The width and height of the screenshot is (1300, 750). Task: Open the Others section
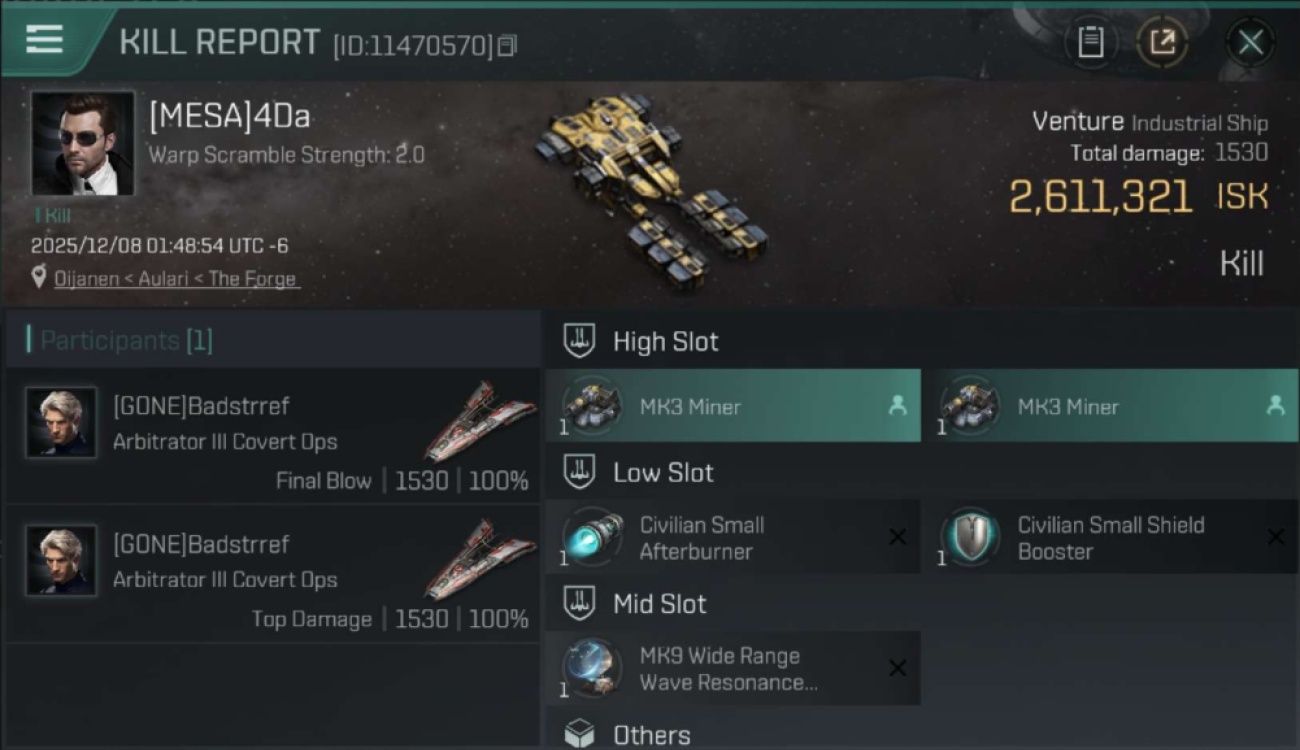[x=651, y=735]
